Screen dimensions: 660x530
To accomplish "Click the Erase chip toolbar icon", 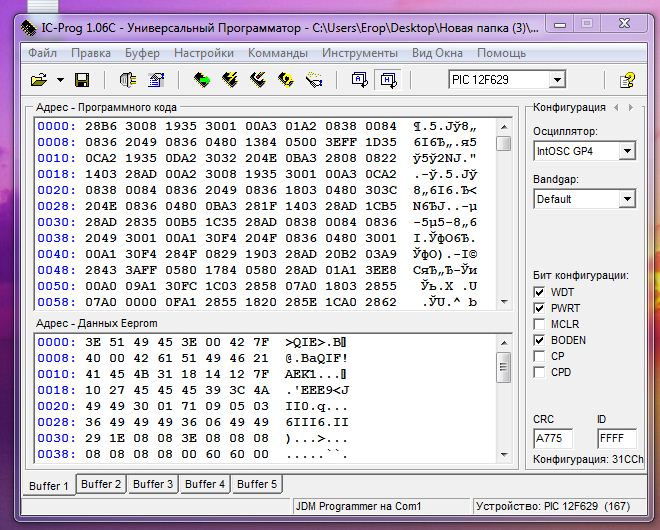I will [258, 79].
